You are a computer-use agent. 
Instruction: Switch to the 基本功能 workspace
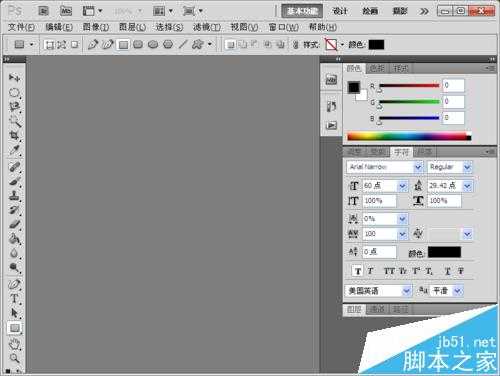(x=302, y=11)
